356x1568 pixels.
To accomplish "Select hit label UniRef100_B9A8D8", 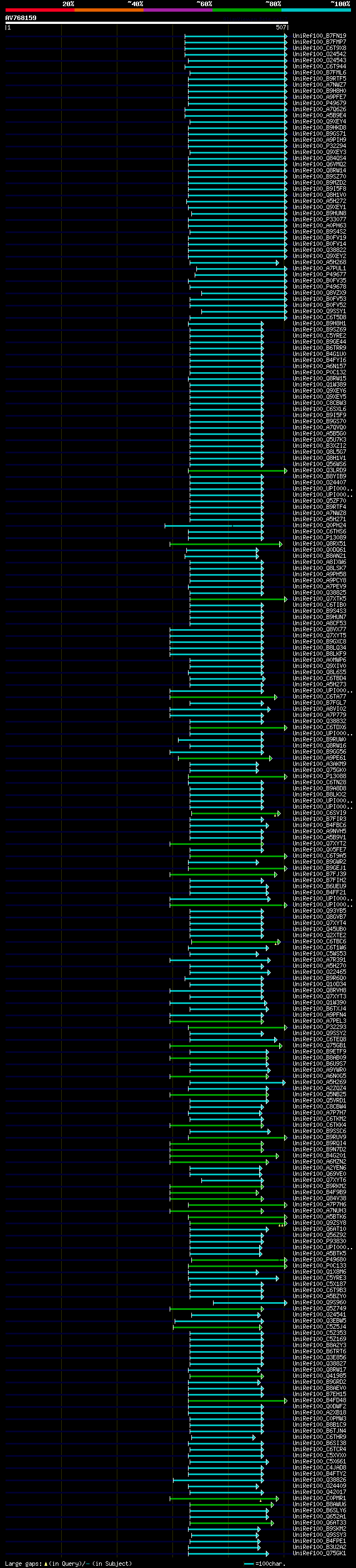I will click(319, 789).
